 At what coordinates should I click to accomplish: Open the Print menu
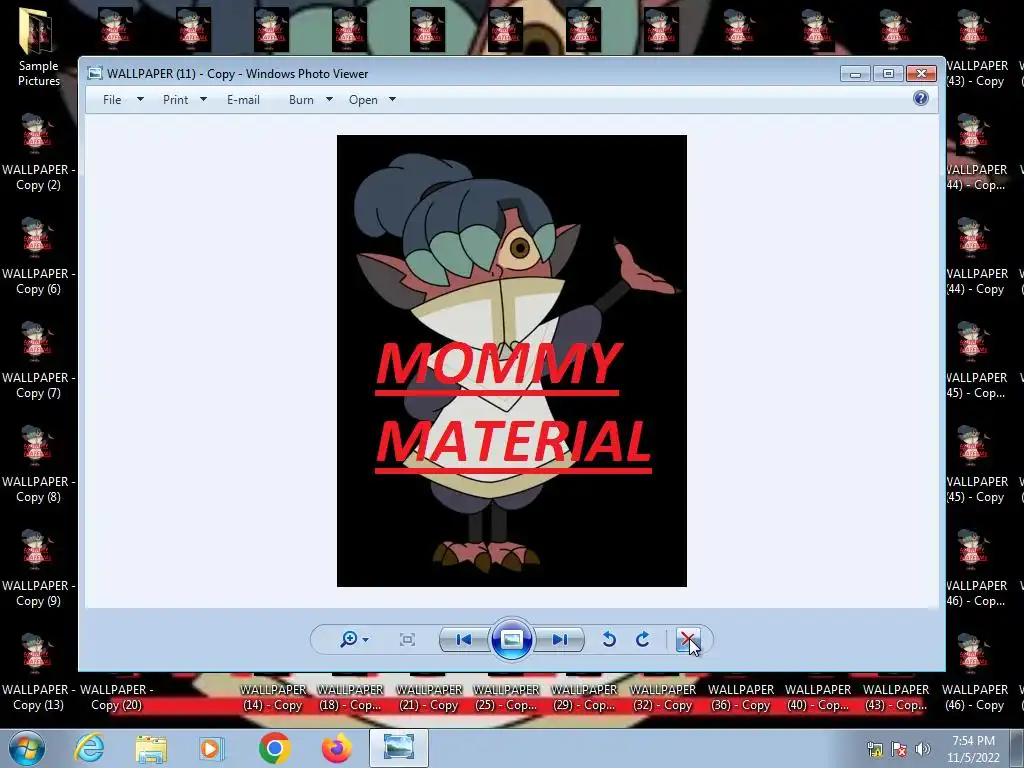176,100
